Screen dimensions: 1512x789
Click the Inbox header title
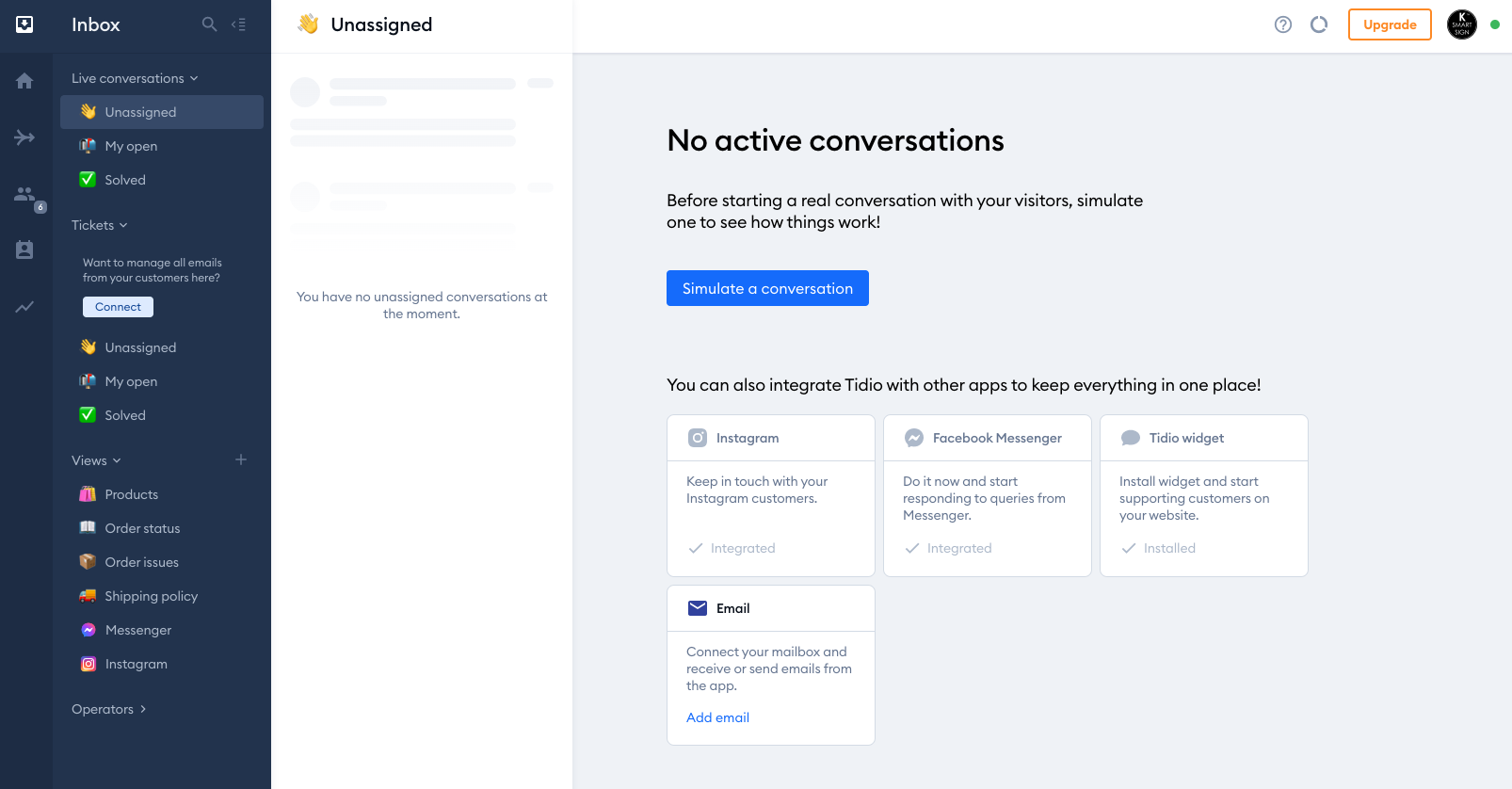[x=96, y=24]
